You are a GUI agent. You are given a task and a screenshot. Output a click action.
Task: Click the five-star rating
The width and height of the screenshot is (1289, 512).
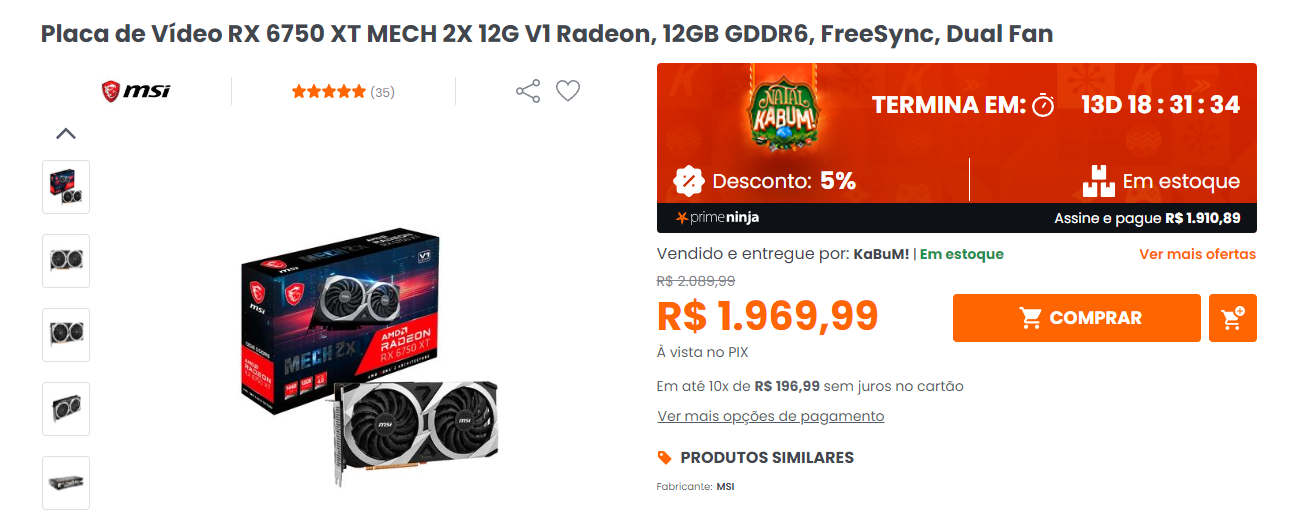tap(328, 92)
